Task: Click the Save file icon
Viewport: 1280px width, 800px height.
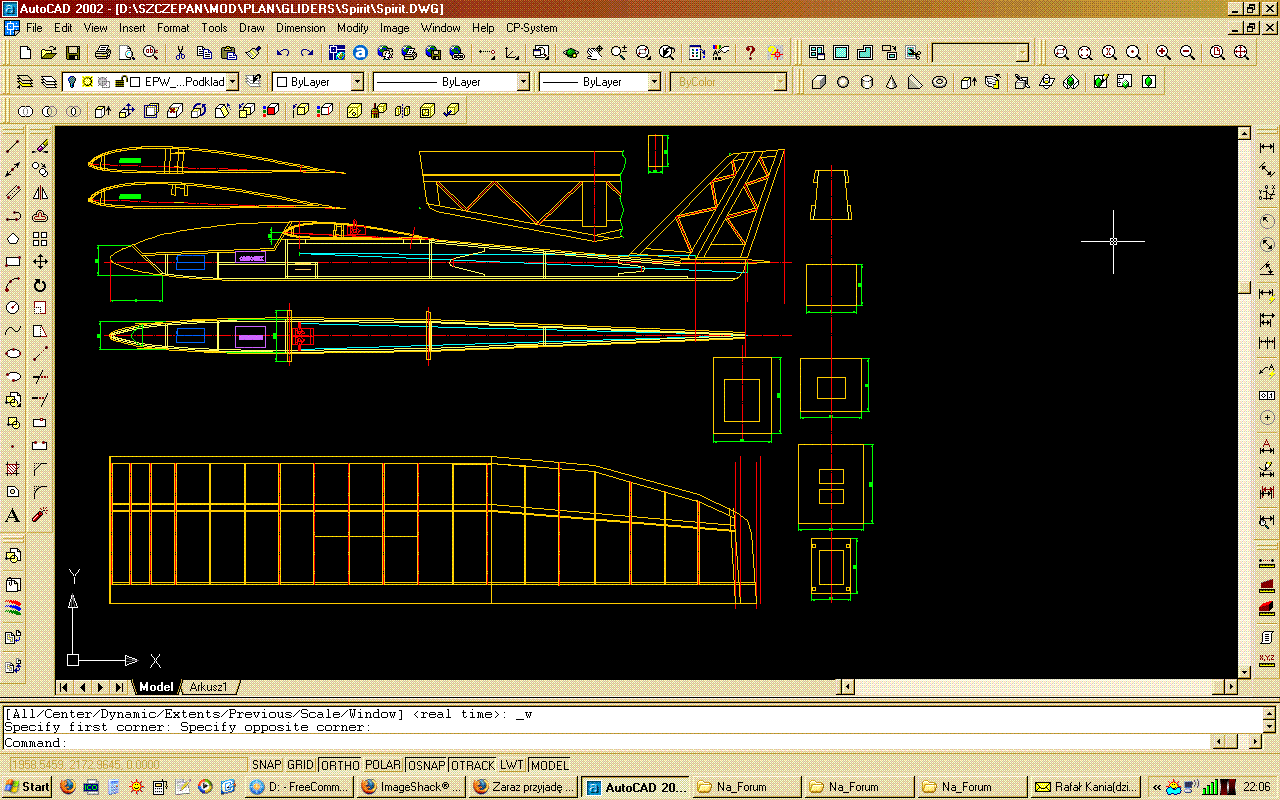Action: [x=73, y=53]
